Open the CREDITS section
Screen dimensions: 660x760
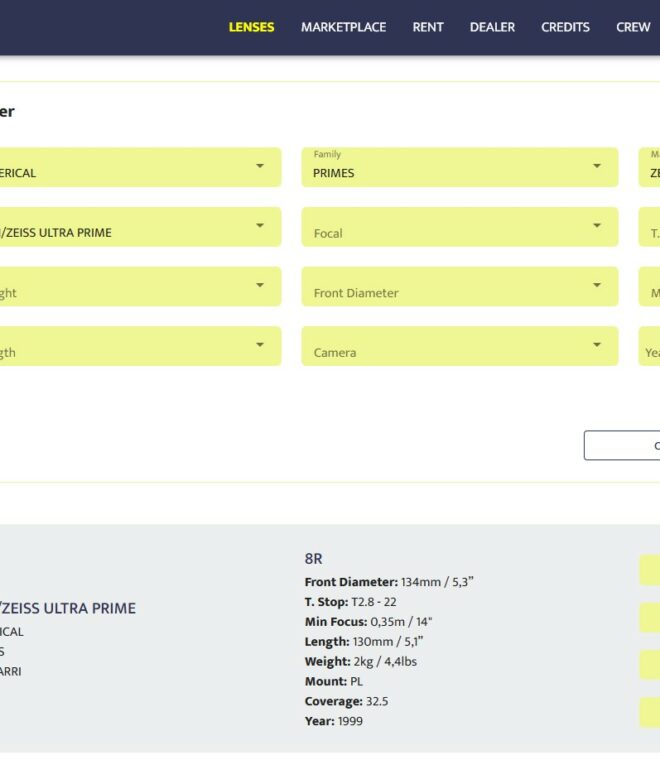pos(565,27)
